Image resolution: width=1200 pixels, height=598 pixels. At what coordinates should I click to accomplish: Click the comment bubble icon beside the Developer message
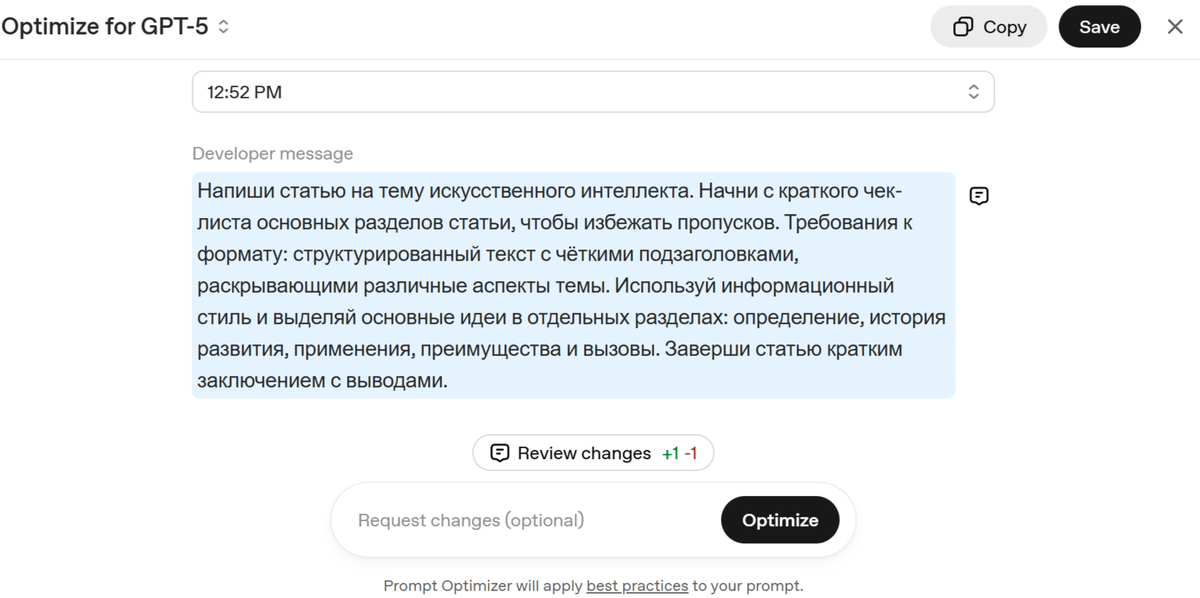978,195
